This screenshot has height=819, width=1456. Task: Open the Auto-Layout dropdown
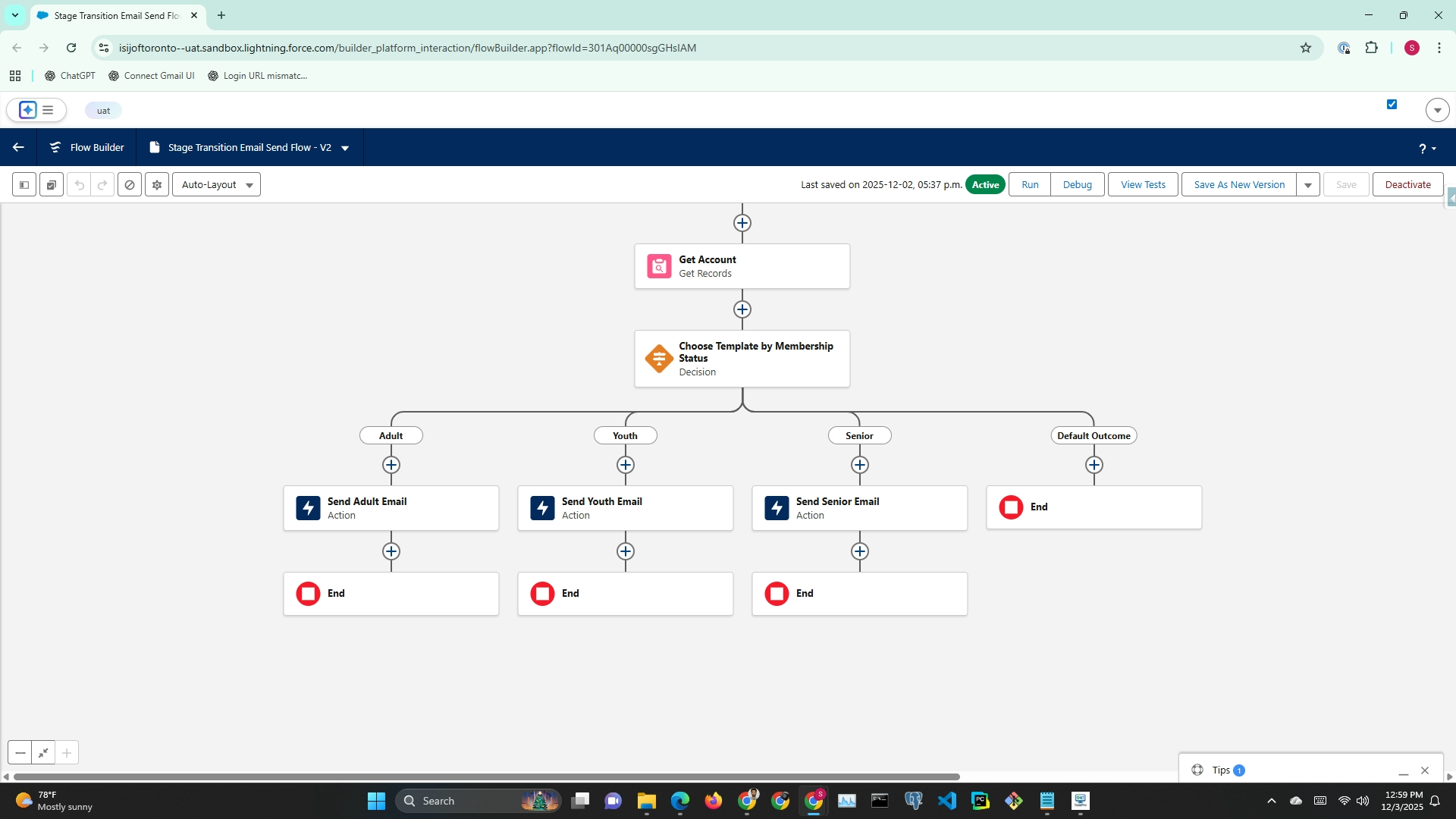216,184
